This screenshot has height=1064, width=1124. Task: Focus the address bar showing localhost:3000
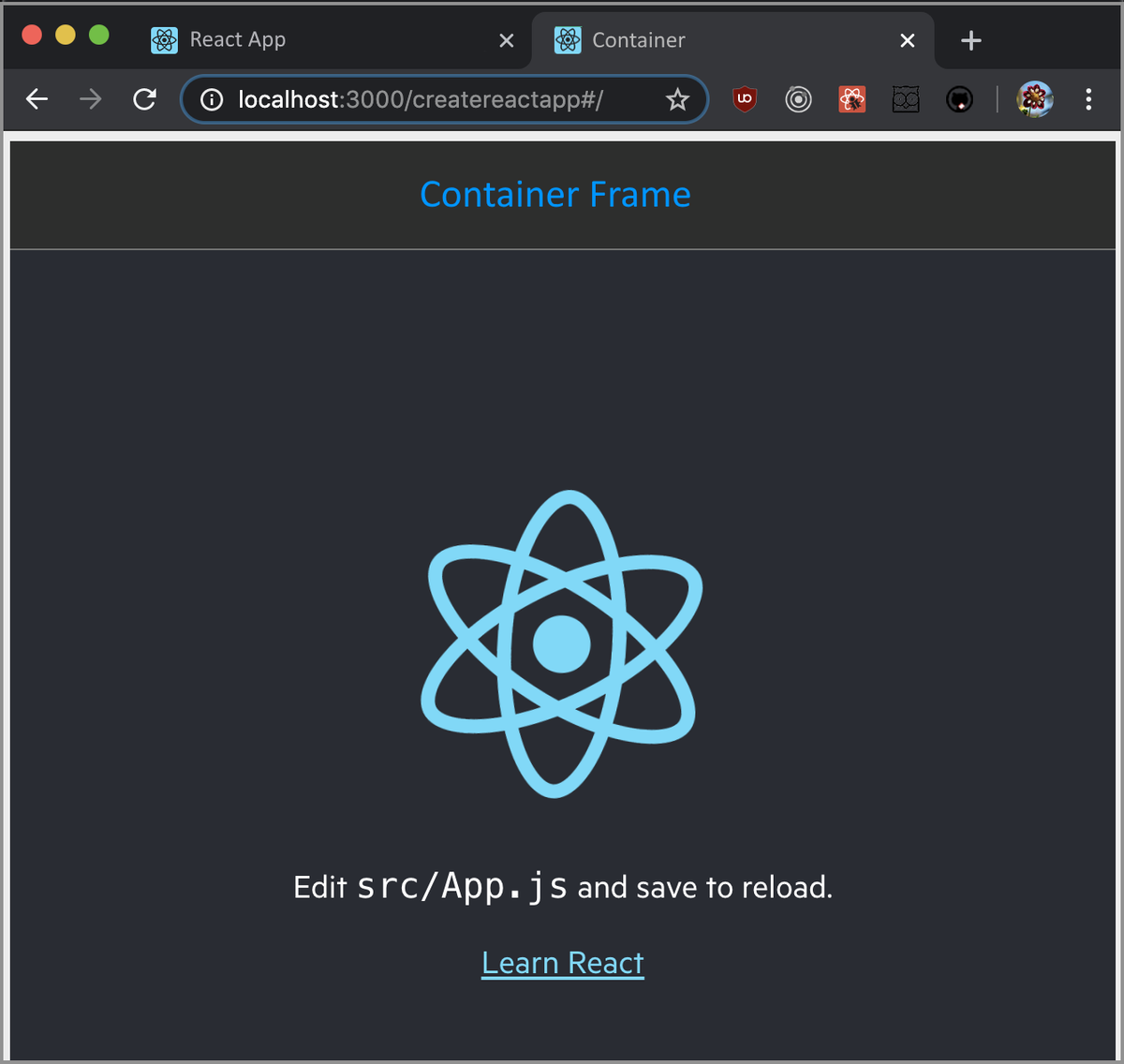pos(444,99)
